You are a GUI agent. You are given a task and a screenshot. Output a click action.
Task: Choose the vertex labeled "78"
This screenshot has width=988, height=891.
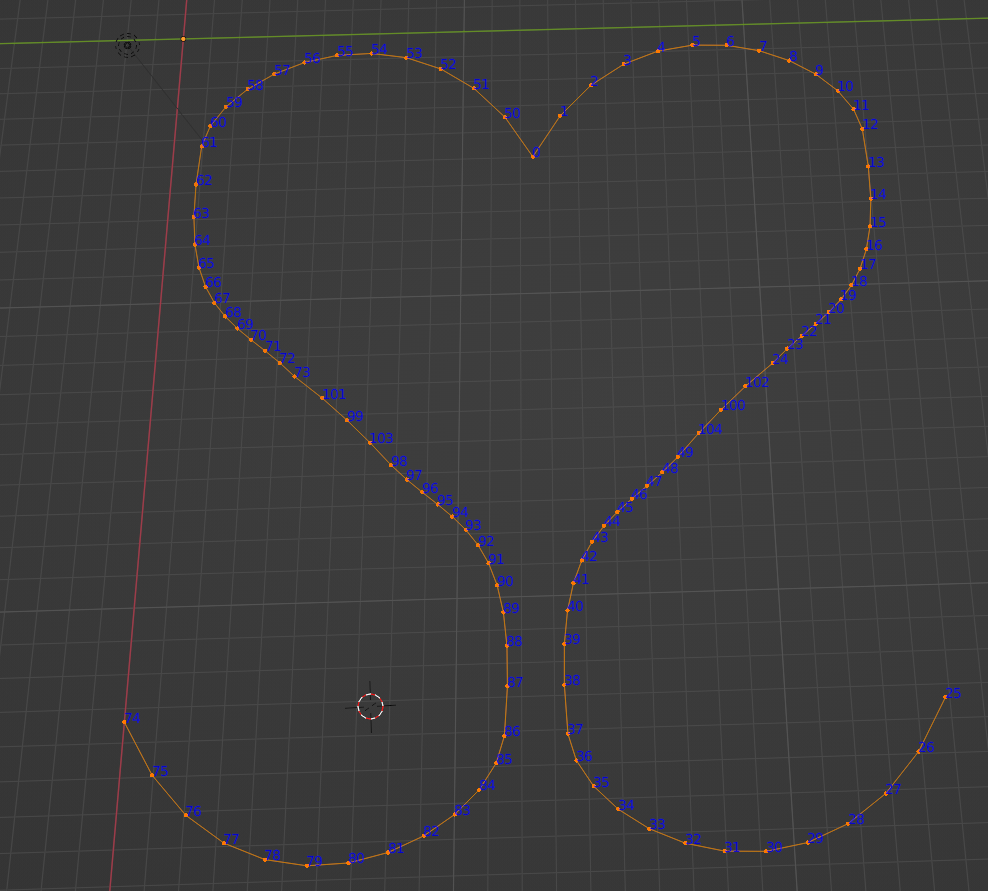coord(265,859)
